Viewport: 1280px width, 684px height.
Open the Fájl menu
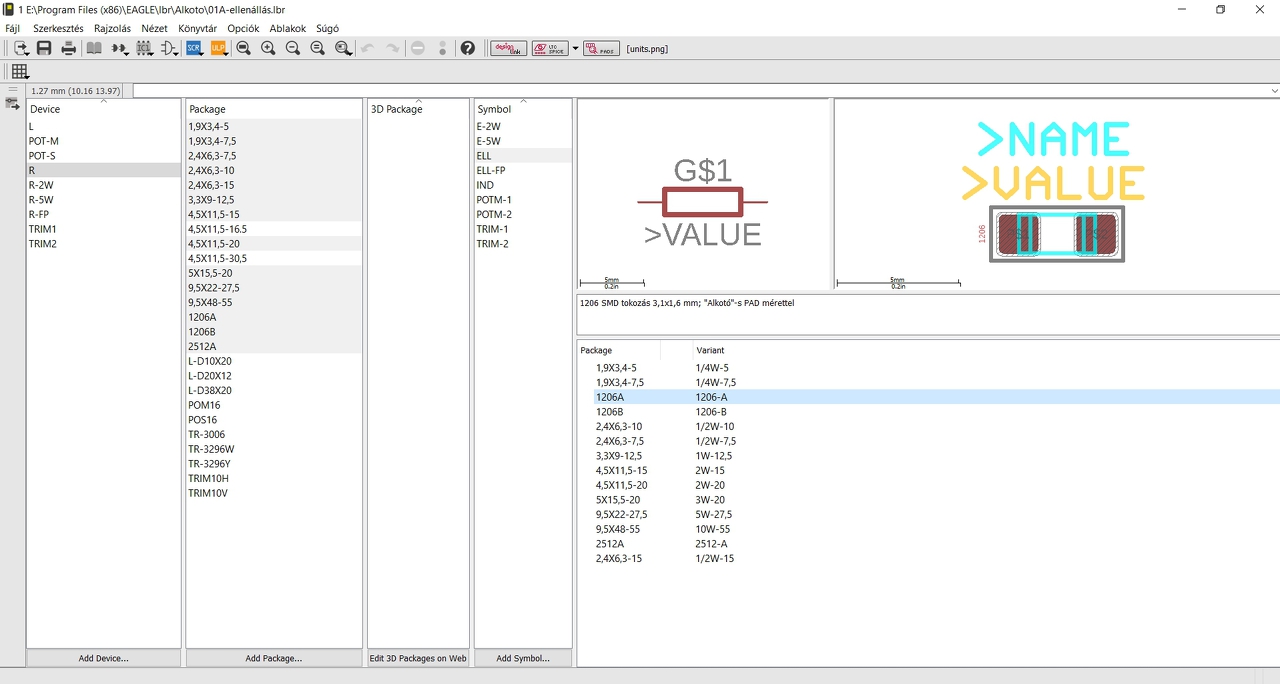[x=12, y=28]
